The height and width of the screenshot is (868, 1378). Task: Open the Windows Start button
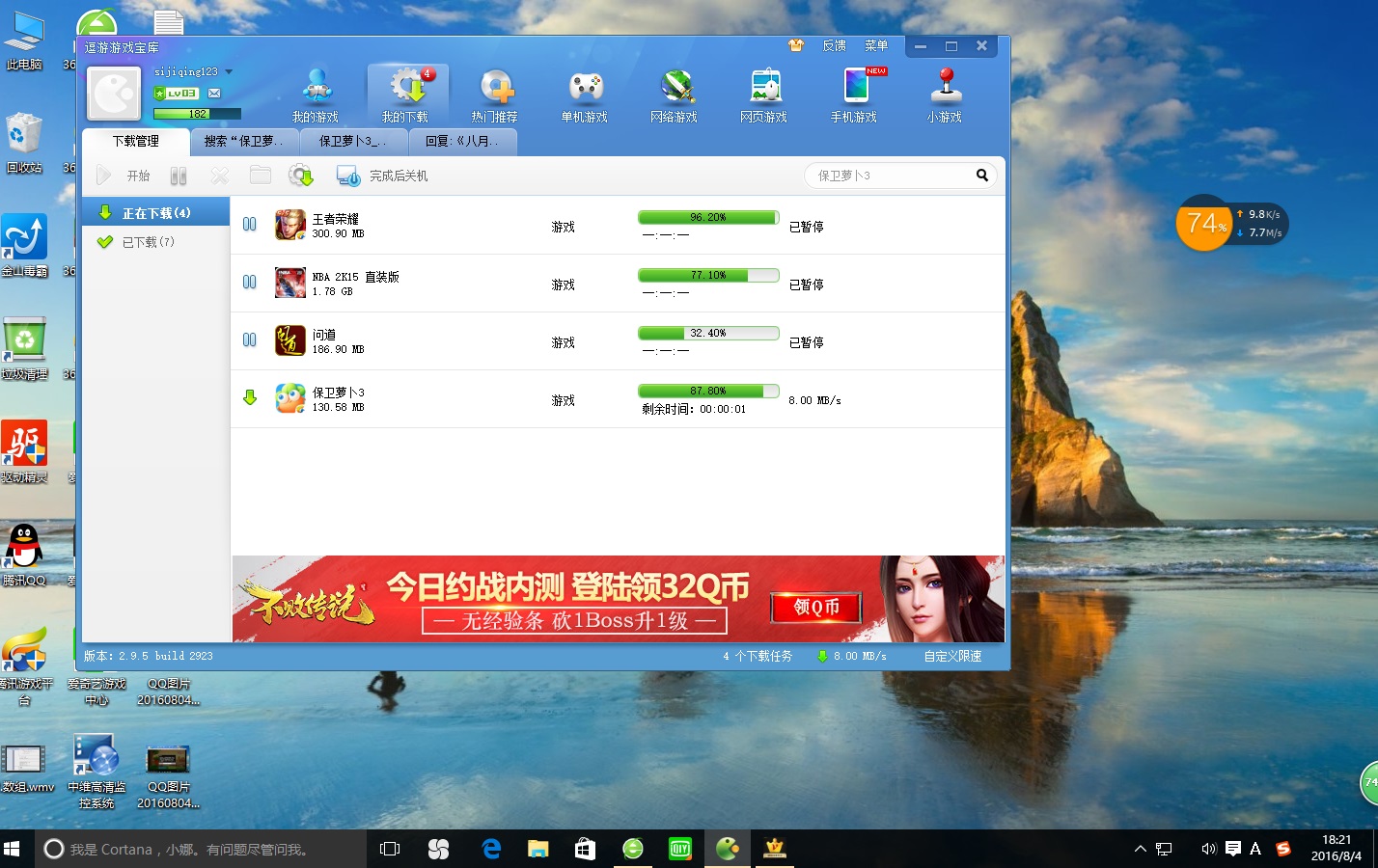[13, 849]
